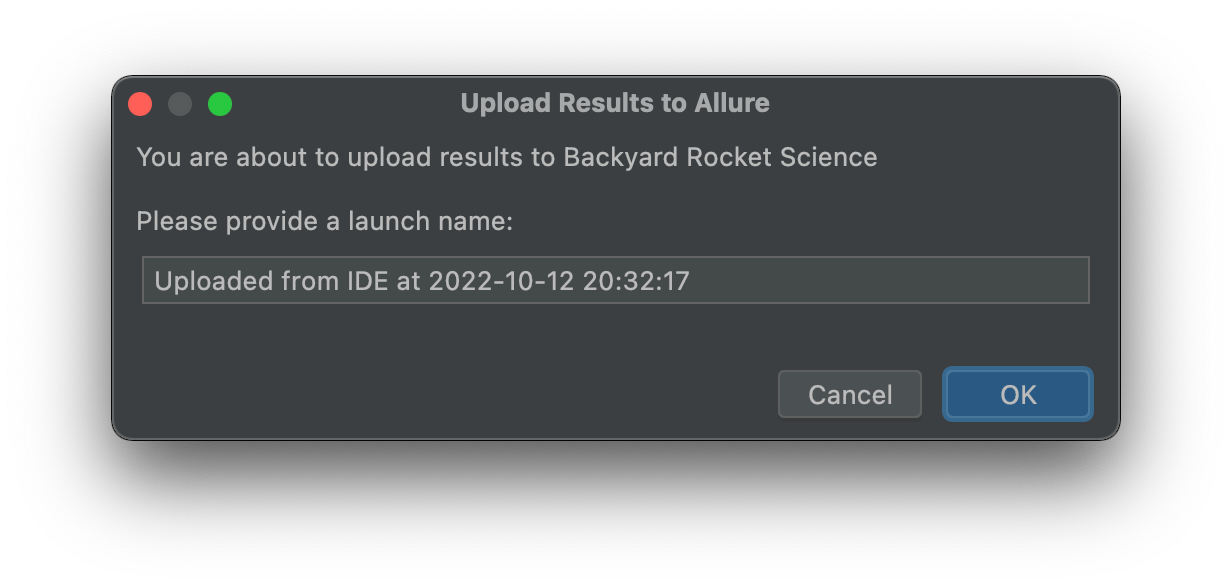
Task: Click the Upload Results to Allure title
Action: 615,103
